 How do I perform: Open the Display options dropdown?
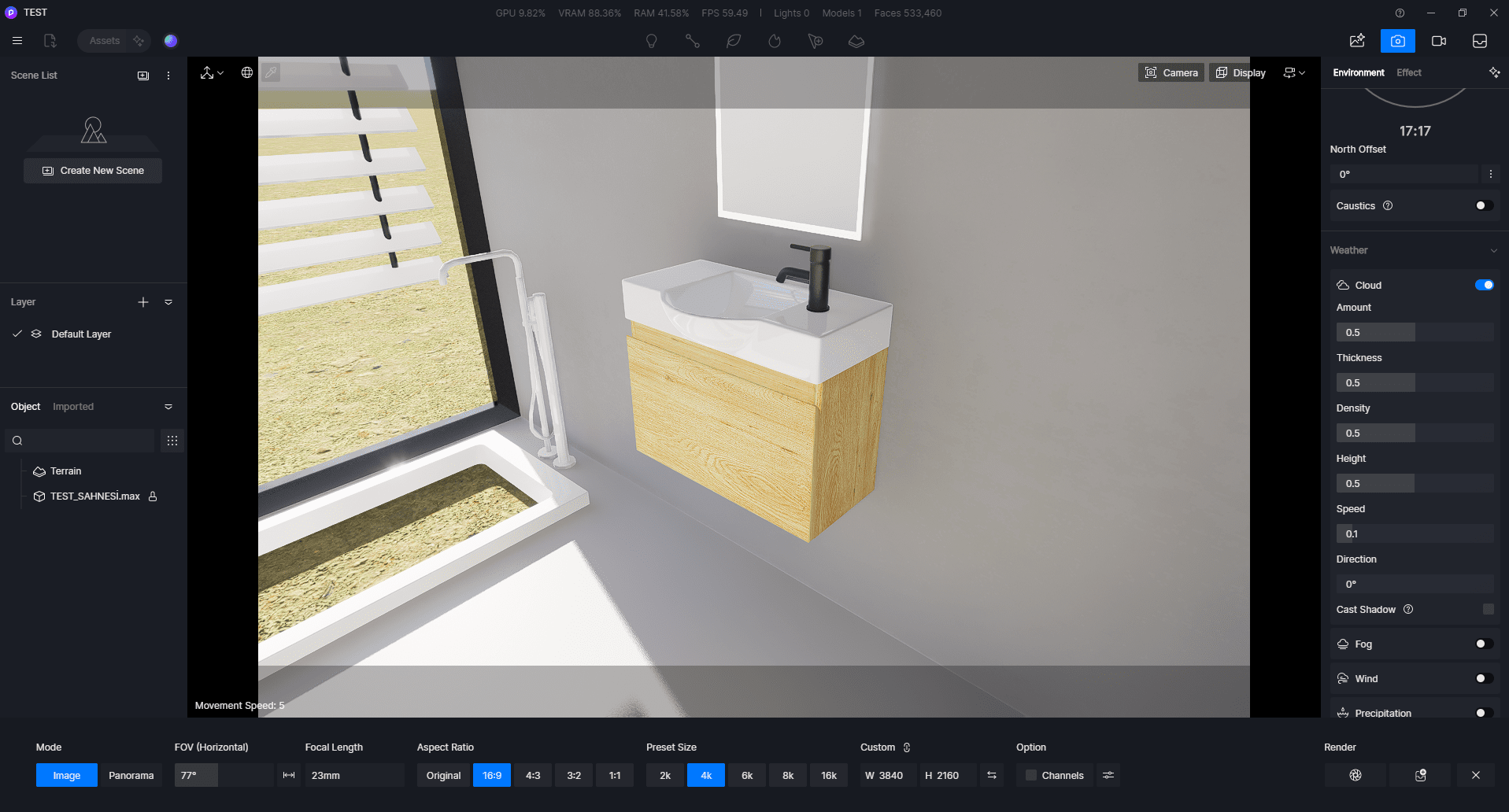coord(1240,72)
